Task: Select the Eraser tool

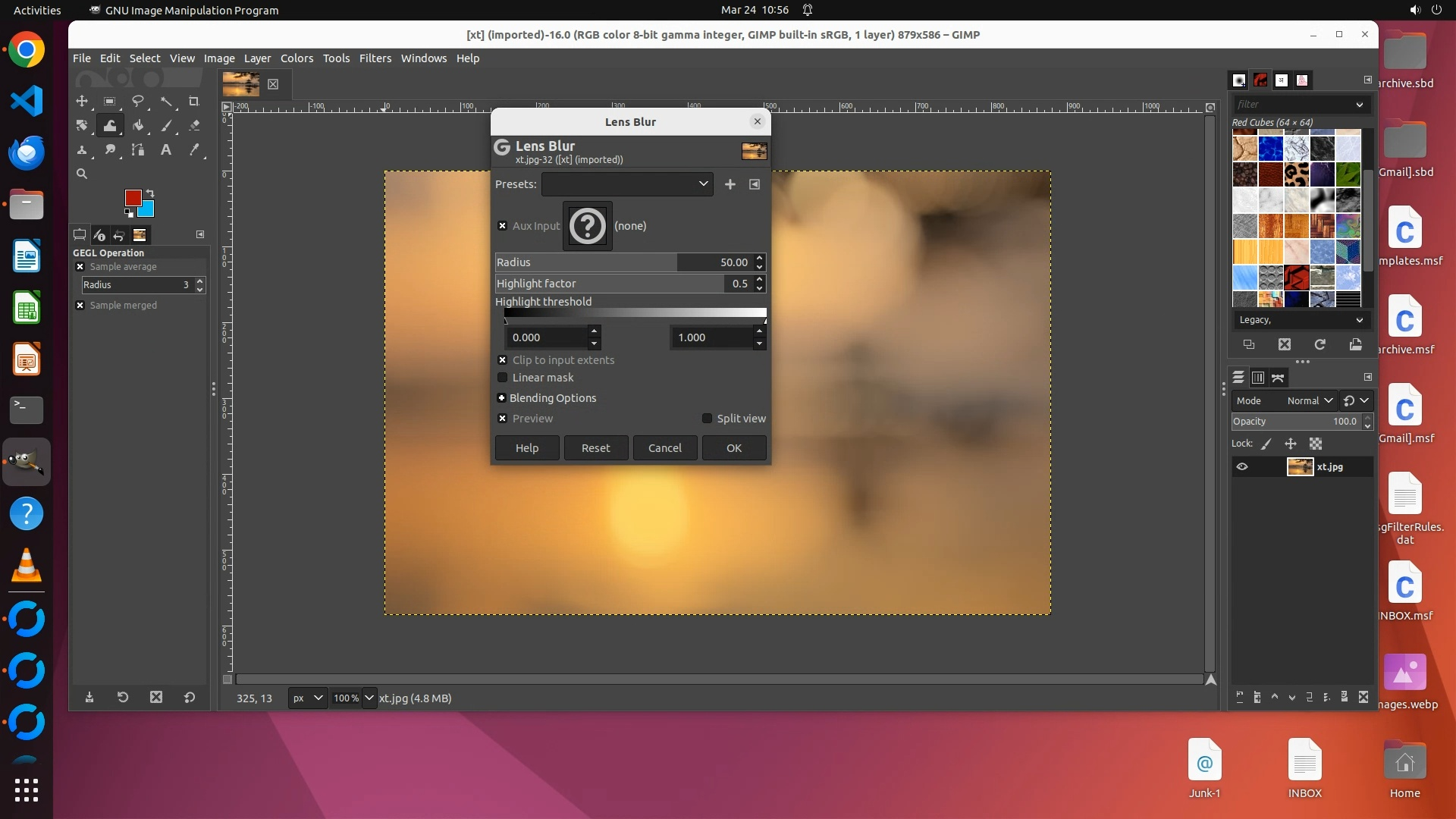Action: [194, 126]
